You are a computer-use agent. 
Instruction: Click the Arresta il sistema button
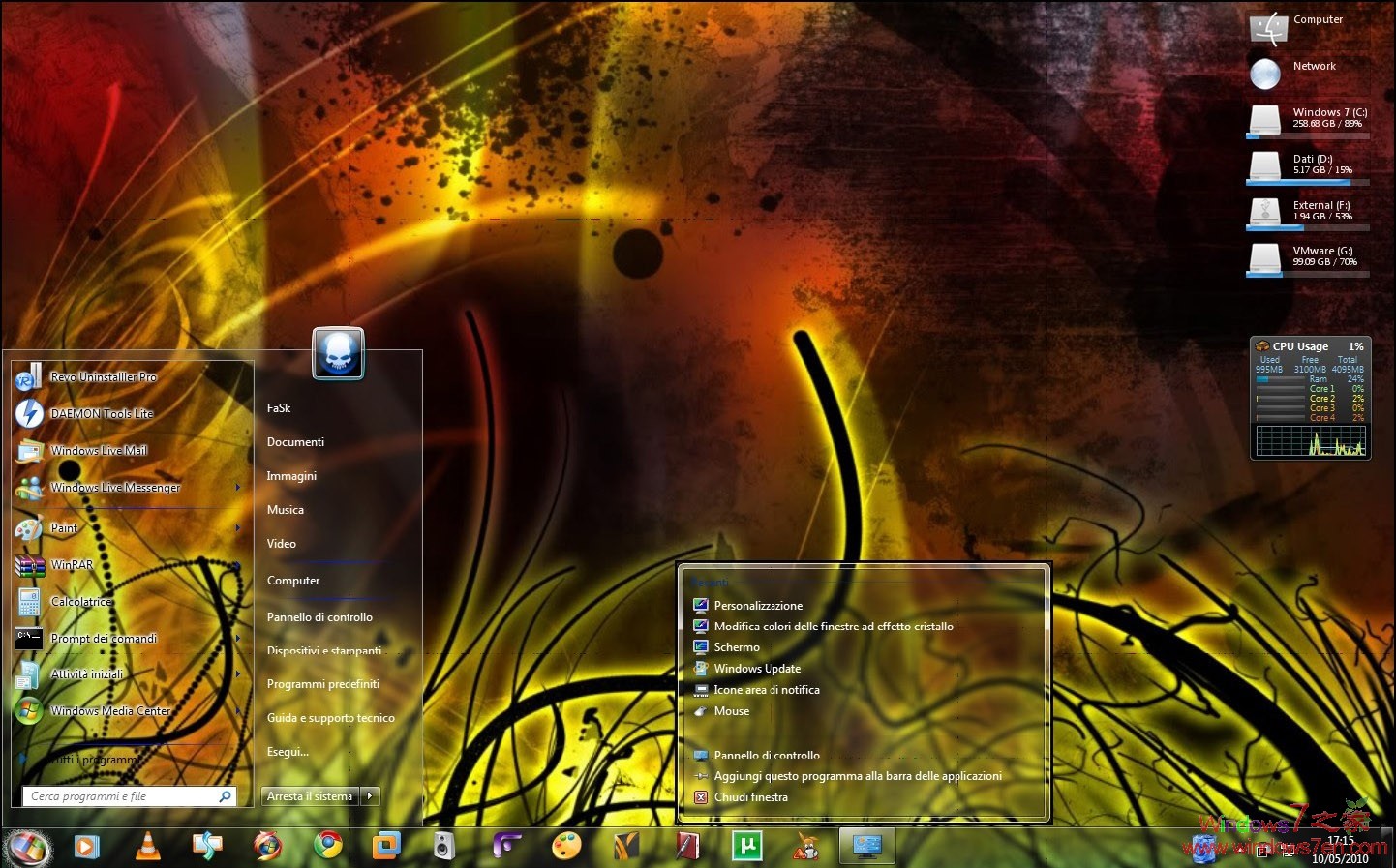310,796
